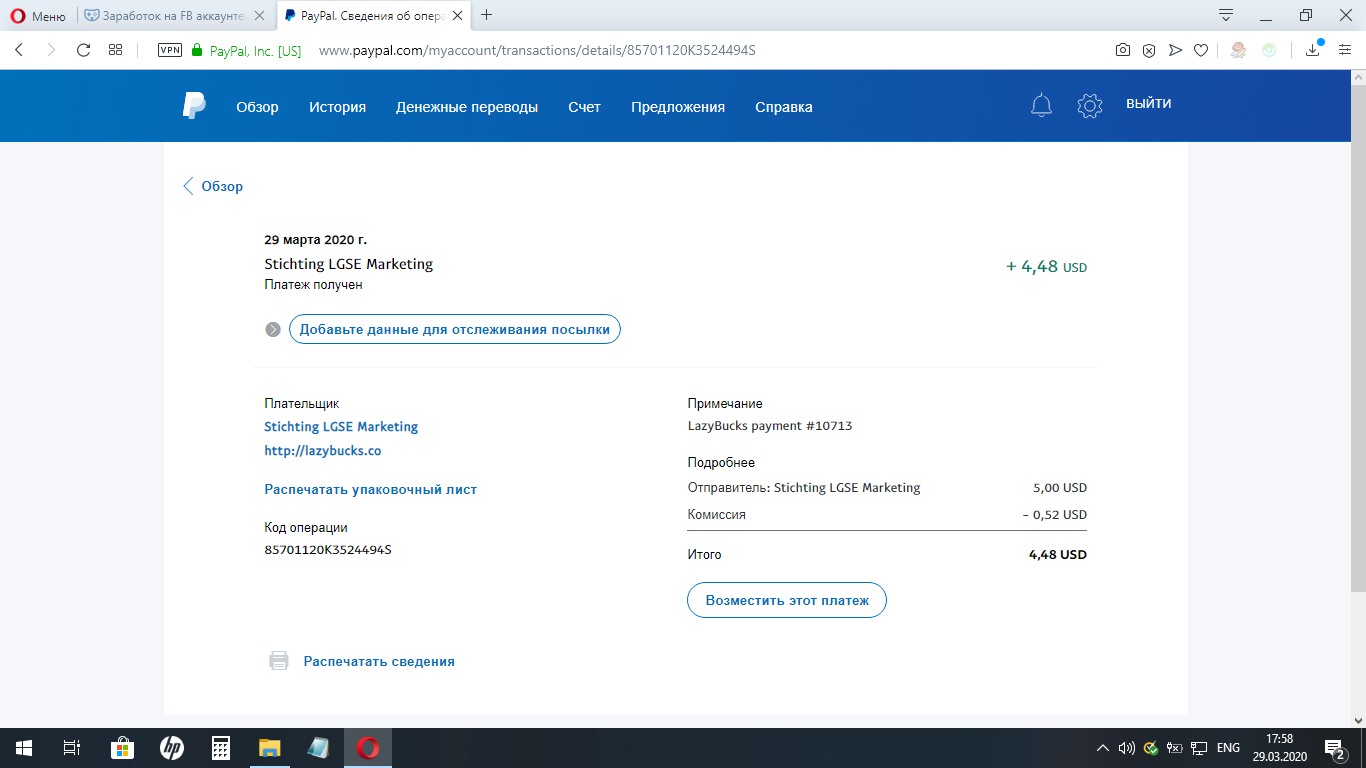Open File Explorer from the taskbar

pyautogui.click(x=270, y=748)
